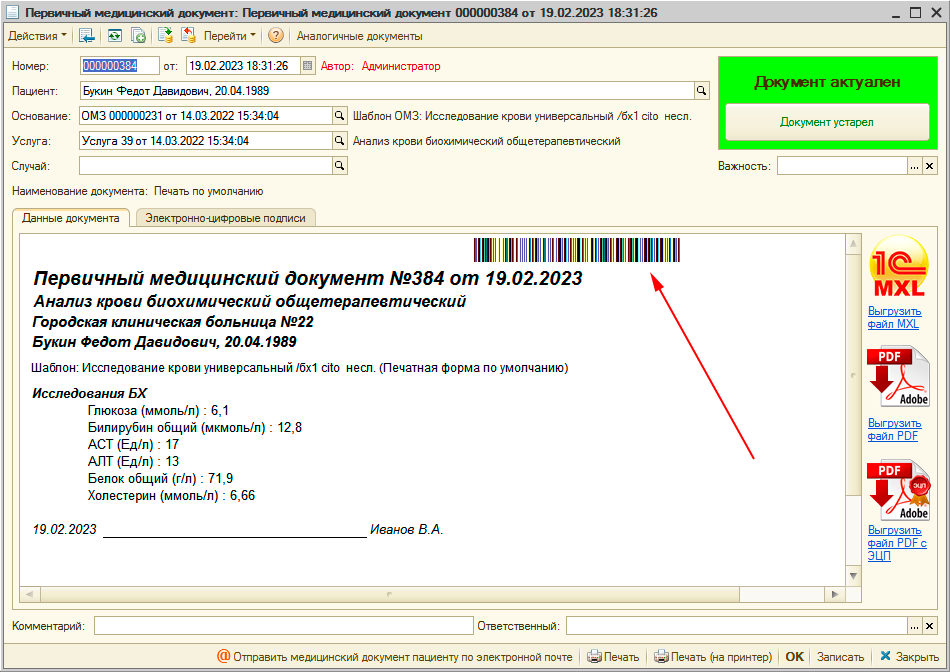The height and width of the screenshot is (672, 950).
Task: Click the 1C MXL export icon
Action: pyautogui.click(x=897, y=271)
